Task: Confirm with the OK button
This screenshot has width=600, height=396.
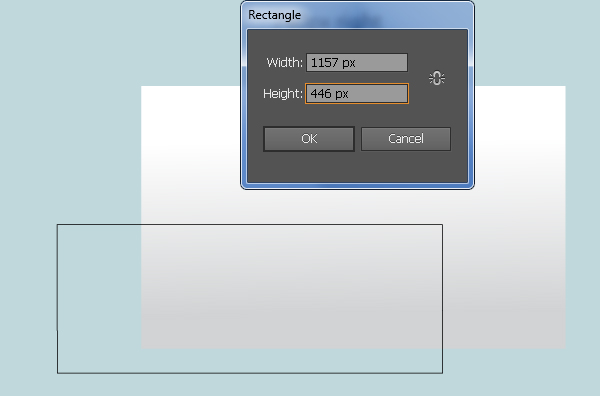Action: (309, 139)
